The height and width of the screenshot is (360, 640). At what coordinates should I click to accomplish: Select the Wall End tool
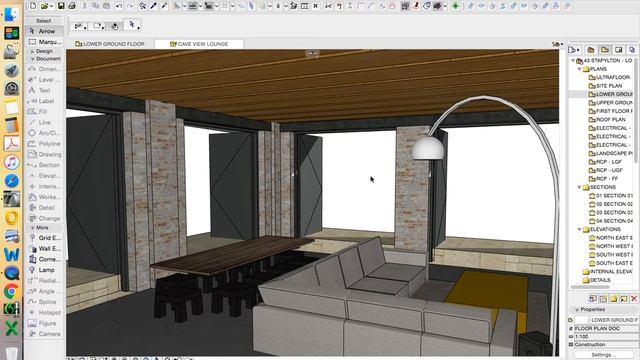click(x=44, y=249)
